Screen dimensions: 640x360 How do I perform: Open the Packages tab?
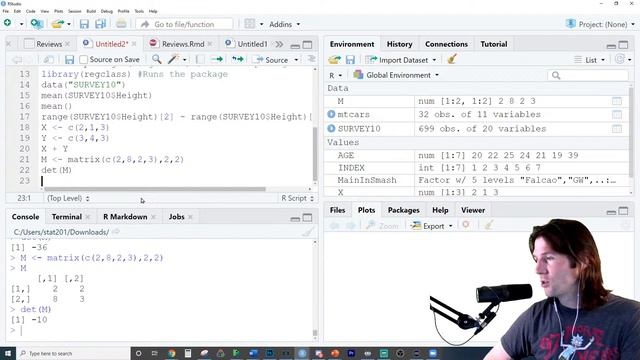403,210
